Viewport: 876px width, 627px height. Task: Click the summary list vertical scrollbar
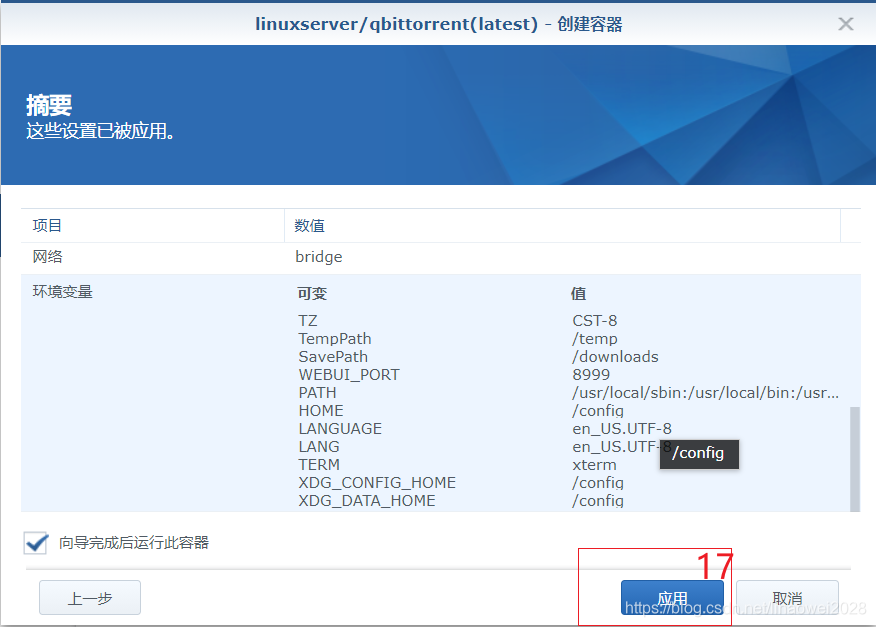[x=855, y=458]
